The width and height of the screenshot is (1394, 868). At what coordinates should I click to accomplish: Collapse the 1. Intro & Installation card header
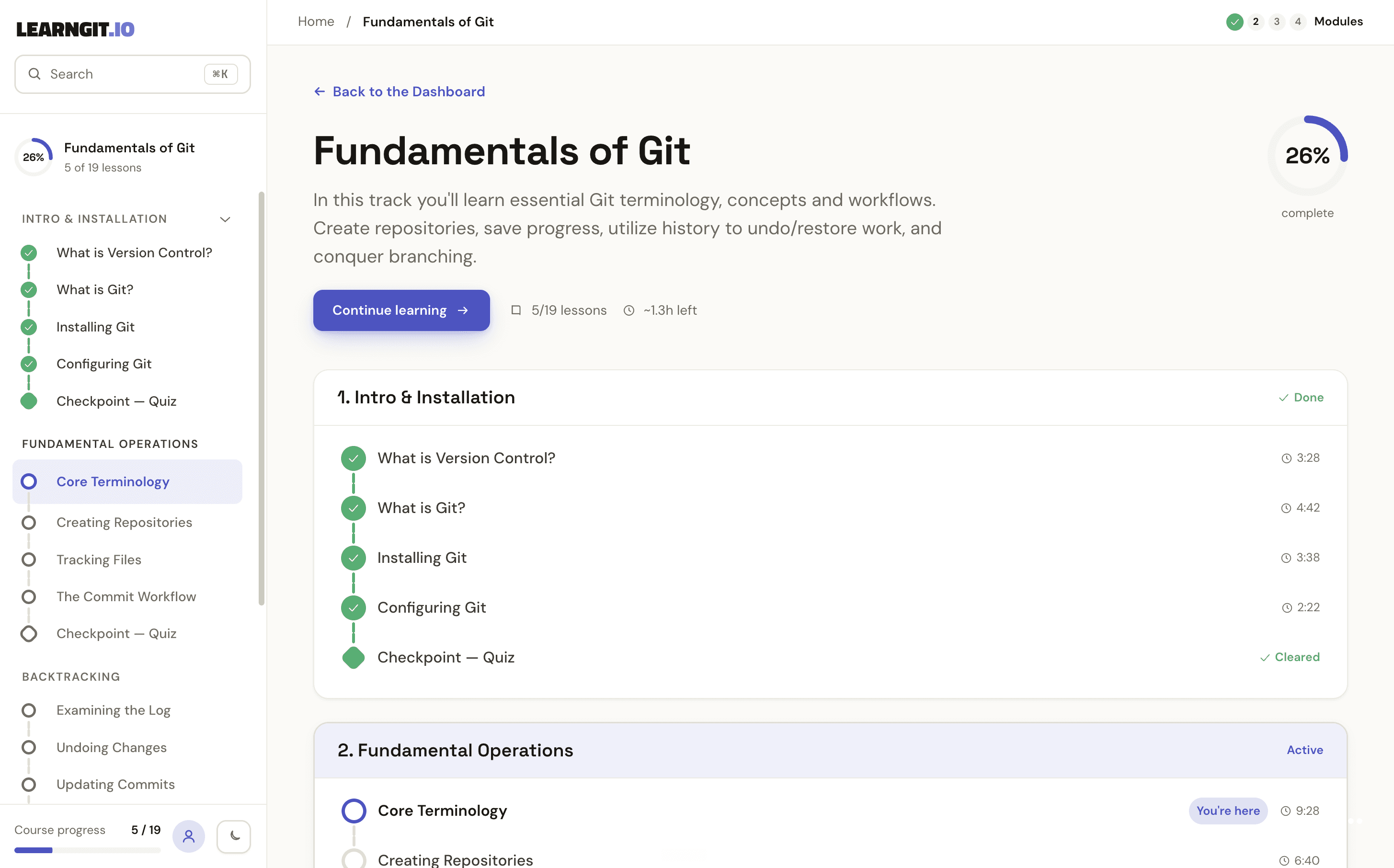pos(830,398)
